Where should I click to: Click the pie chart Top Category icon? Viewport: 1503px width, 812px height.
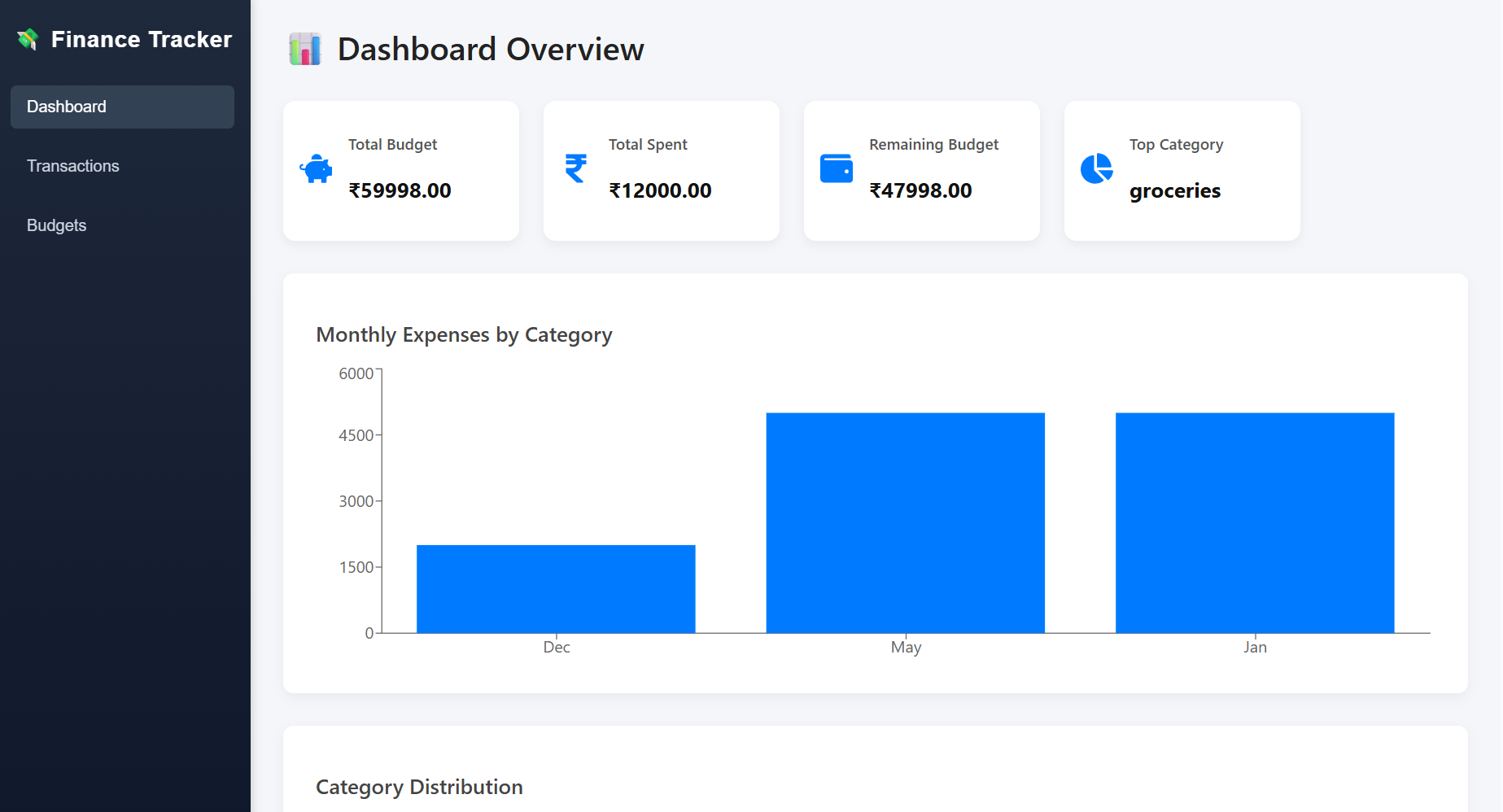click(1097, 168)
